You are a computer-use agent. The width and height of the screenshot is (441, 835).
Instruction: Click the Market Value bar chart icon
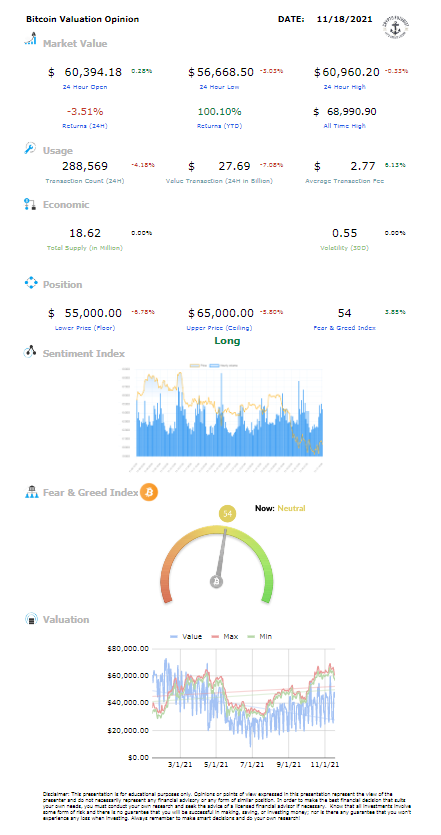coord(31,39)
